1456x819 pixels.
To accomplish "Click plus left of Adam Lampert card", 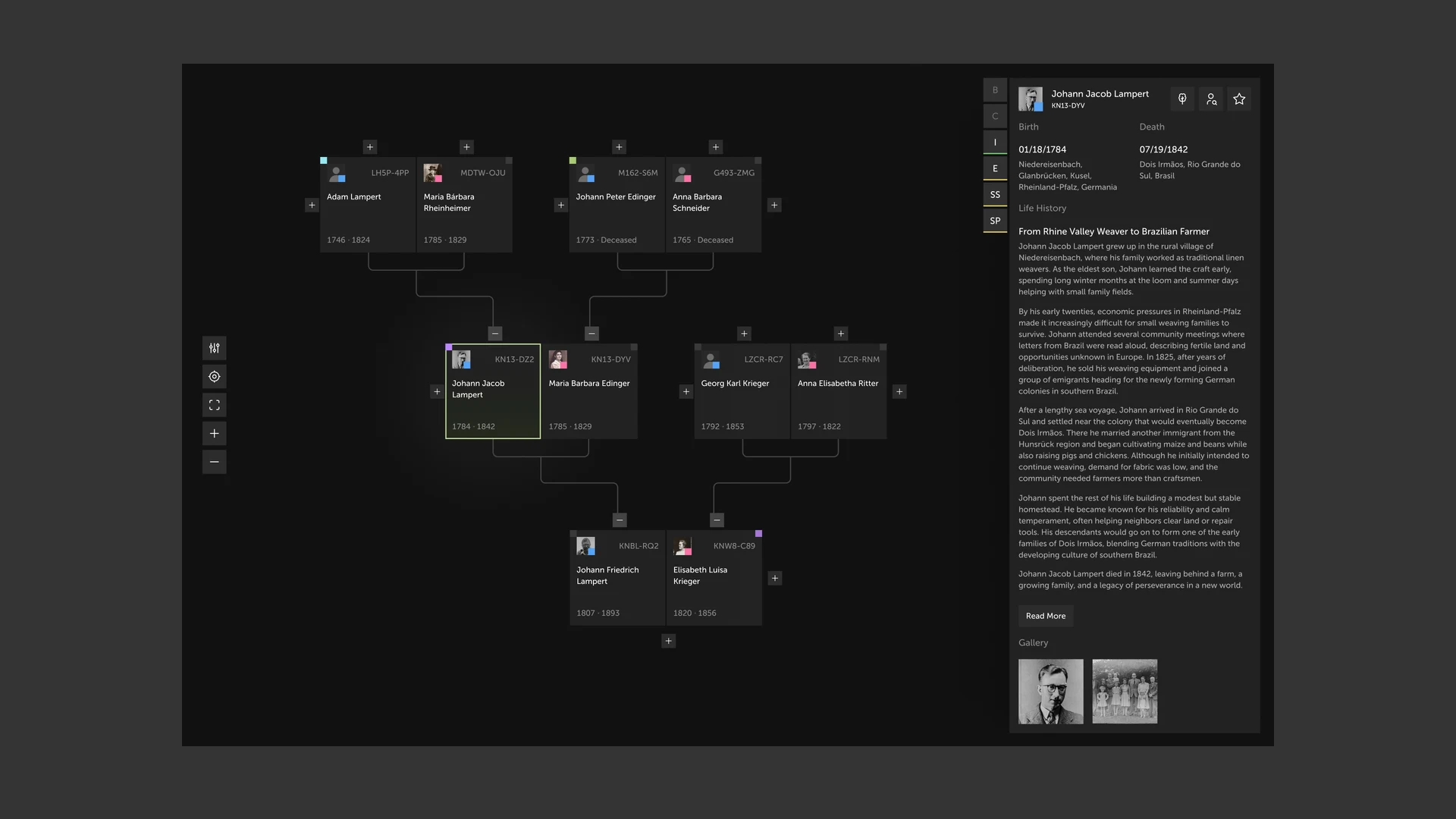I will [312, 205].
